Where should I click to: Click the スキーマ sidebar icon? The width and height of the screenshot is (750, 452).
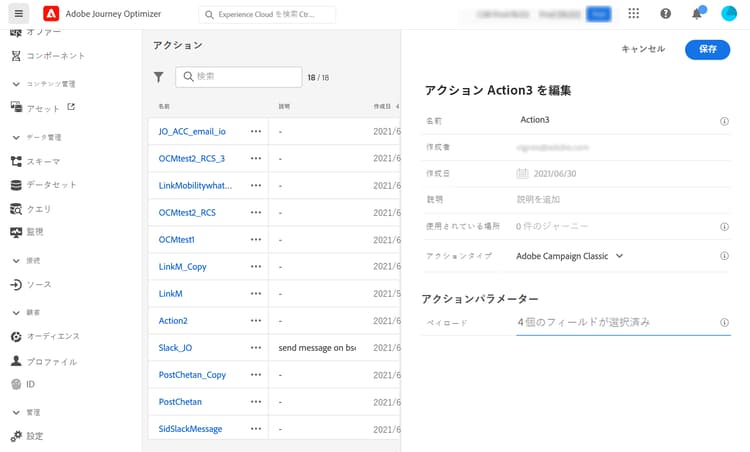[16, 161]
